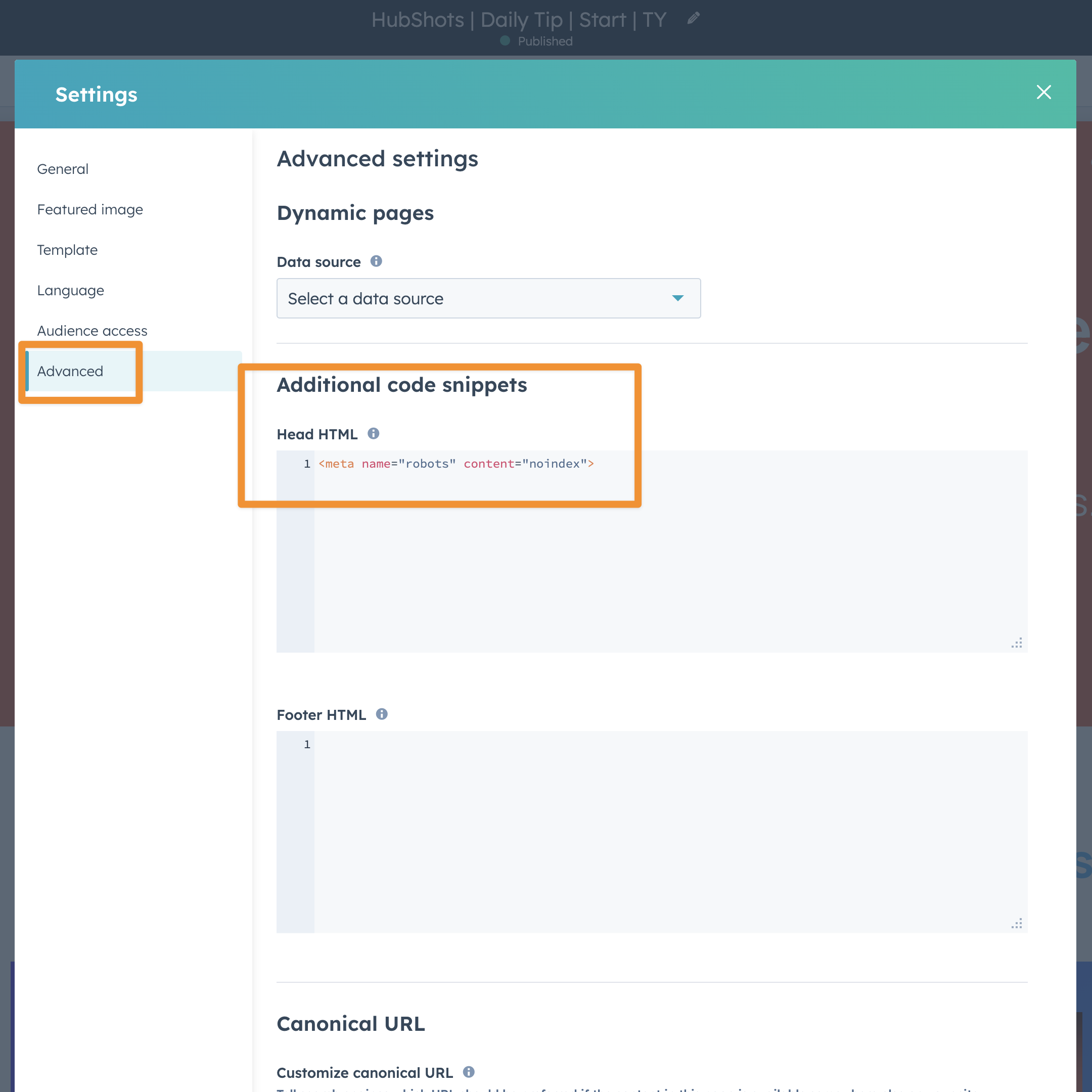Click the HubShots Daily Tip page title

click(x=519, y=20)
